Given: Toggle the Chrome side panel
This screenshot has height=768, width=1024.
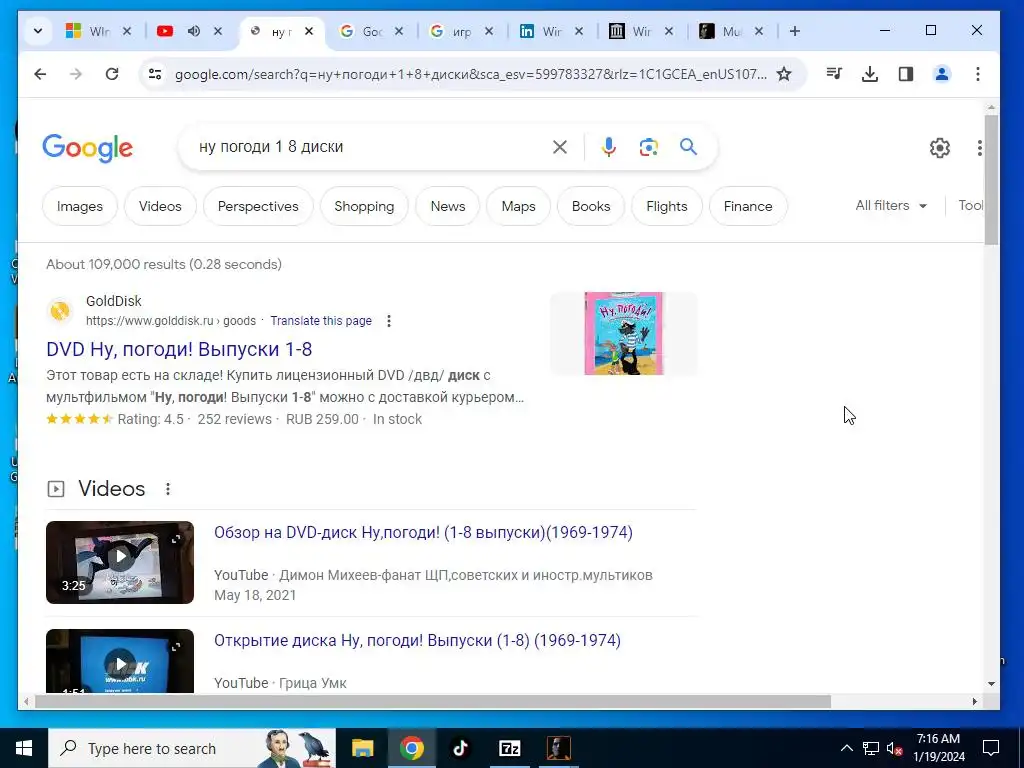Looking at the screenshot, I should 906,74.
